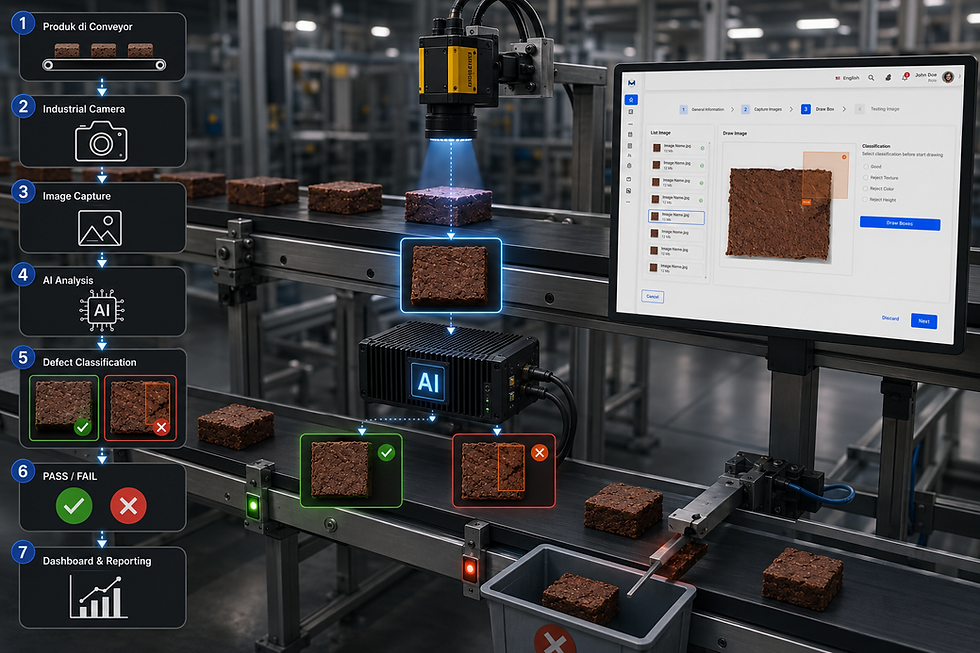Expand the chevron next to John Doe's avatar
The image size is (980, 653).
959,76
